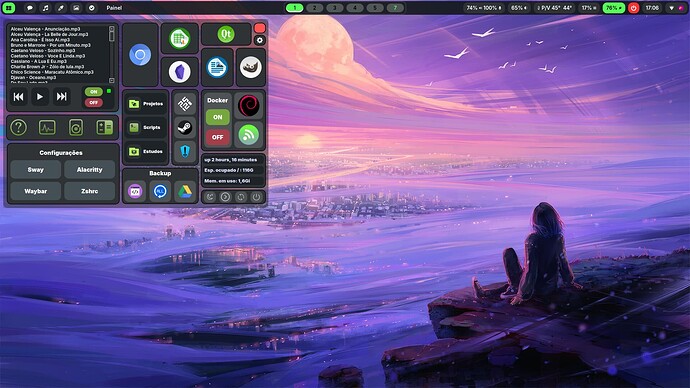
Task: Click the green 76% battery indicator
Action: [613, 8]
